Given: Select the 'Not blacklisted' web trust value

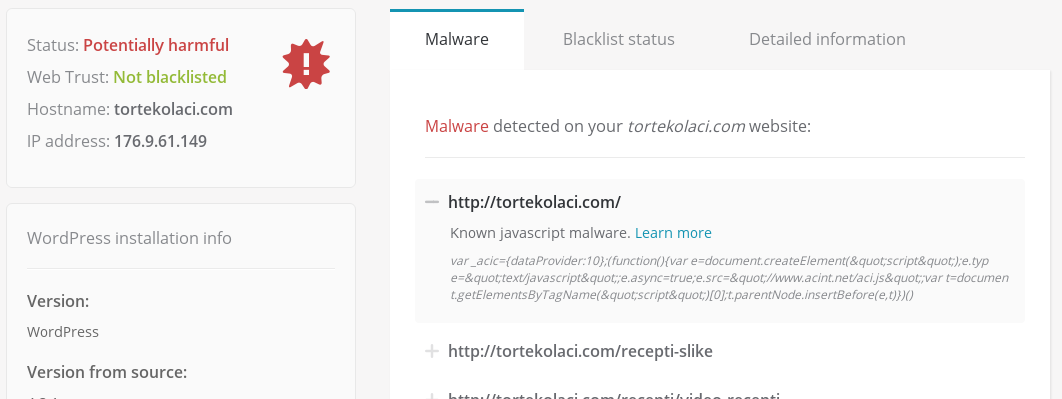Looking at the screenshot, I should (170, 77).
